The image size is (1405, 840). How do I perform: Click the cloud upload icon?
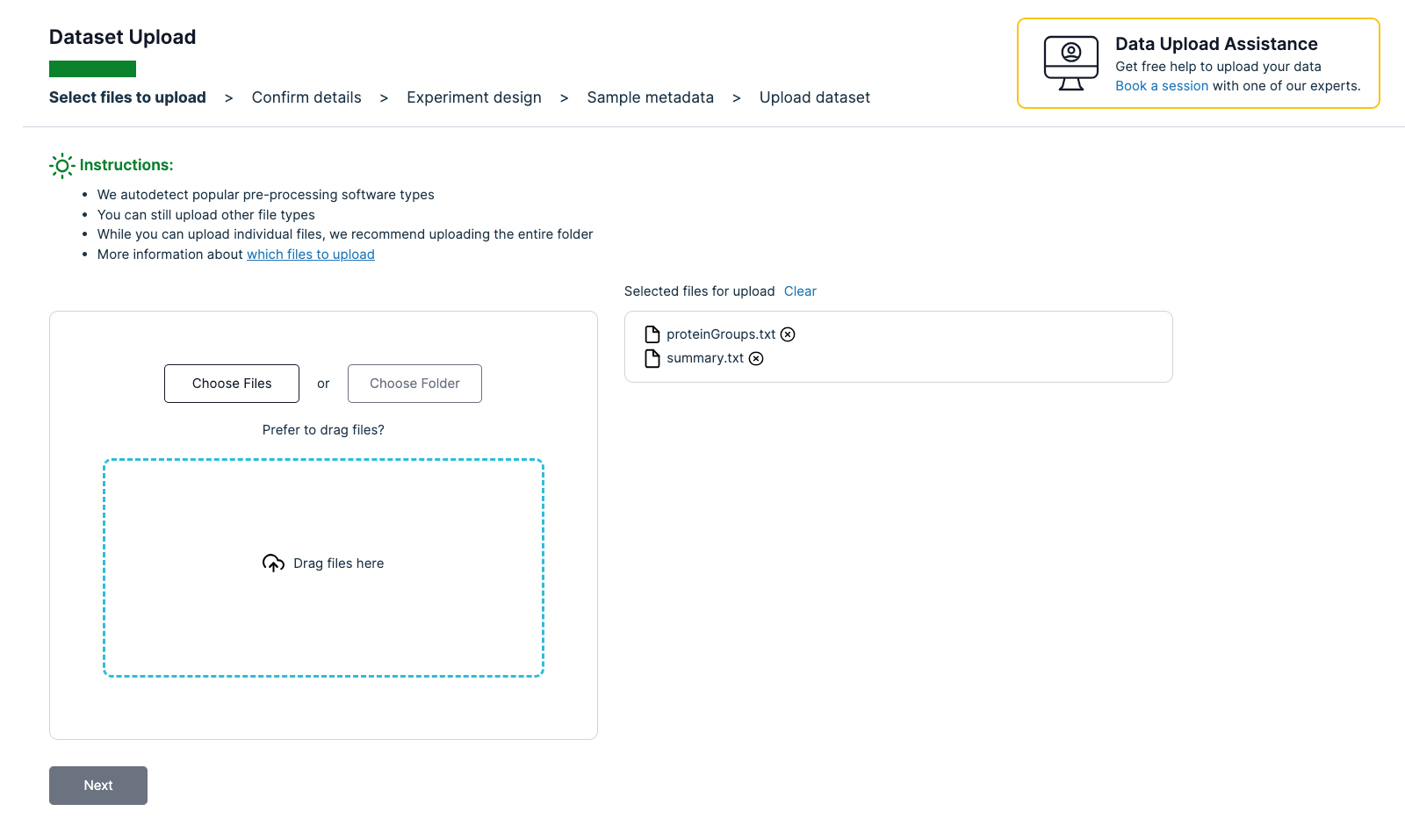(273, 564)
